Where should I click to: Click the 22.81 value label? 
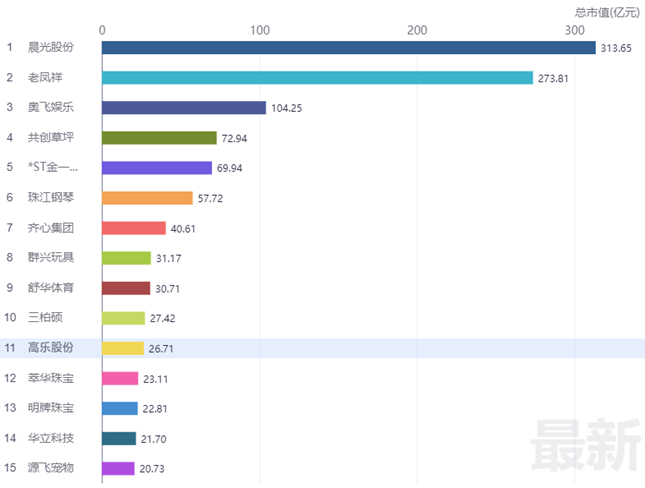click(155, 409)
